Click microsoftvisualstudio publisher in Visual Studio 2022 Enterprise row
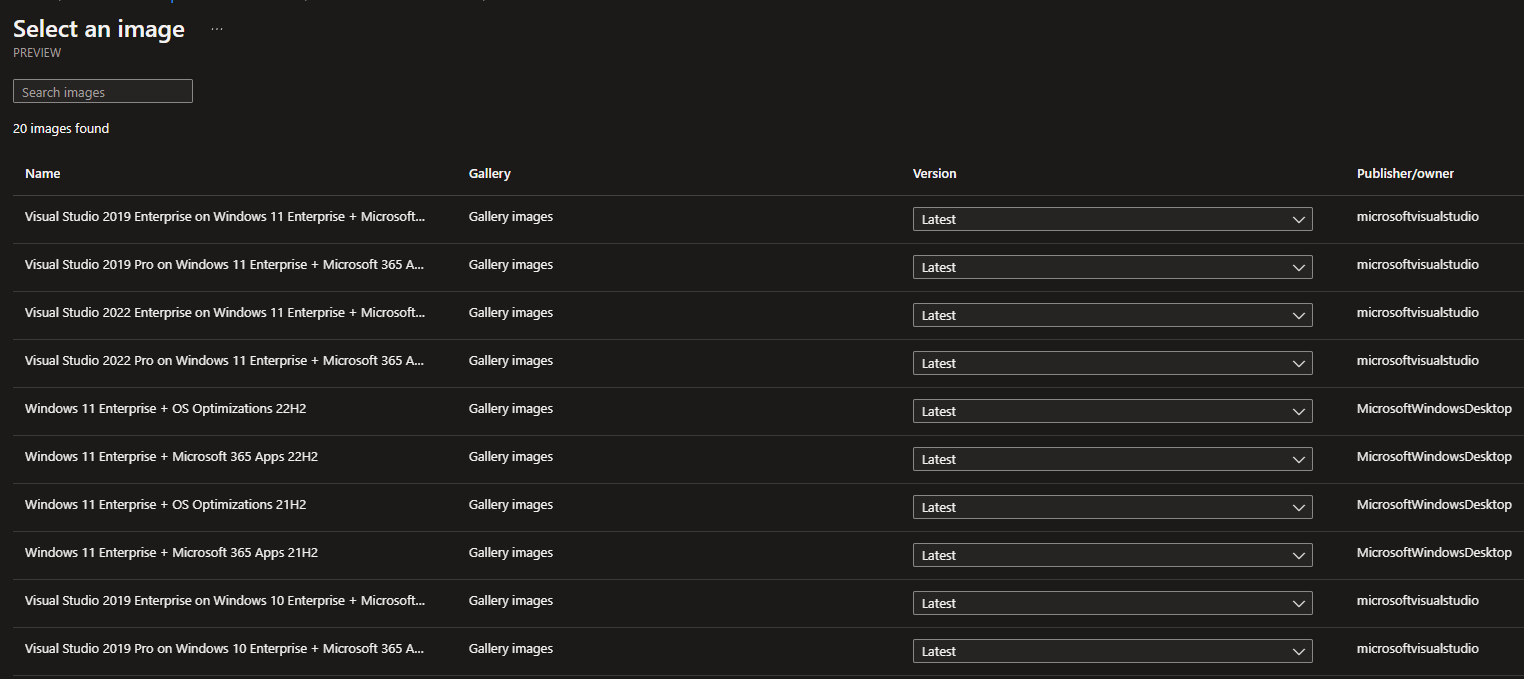The image size is (1524, 679). [x=1418, y=312]
